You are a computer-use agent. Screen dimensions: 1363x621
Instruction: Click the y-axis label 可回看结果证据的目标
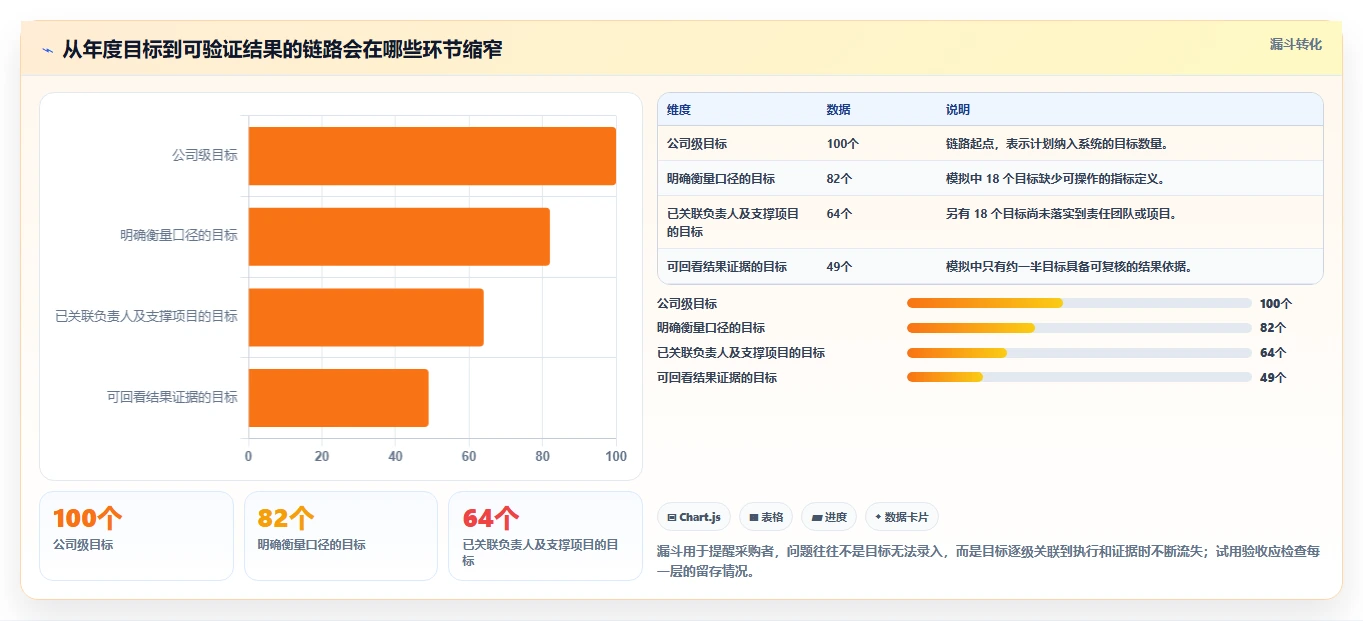(172, 398)
